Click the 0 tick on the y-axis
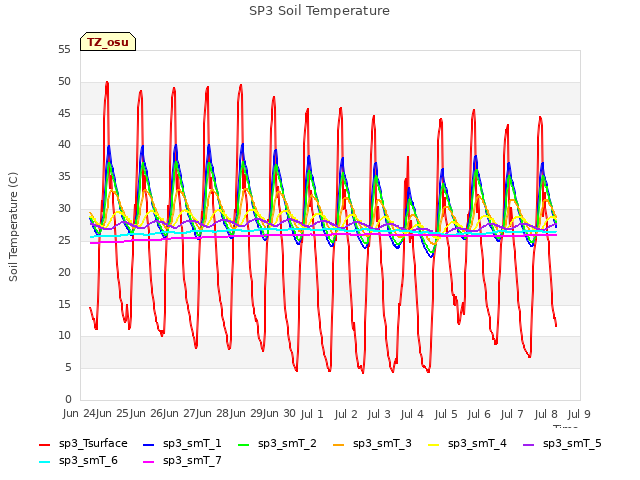640x480 pixels. pos(68,400)
